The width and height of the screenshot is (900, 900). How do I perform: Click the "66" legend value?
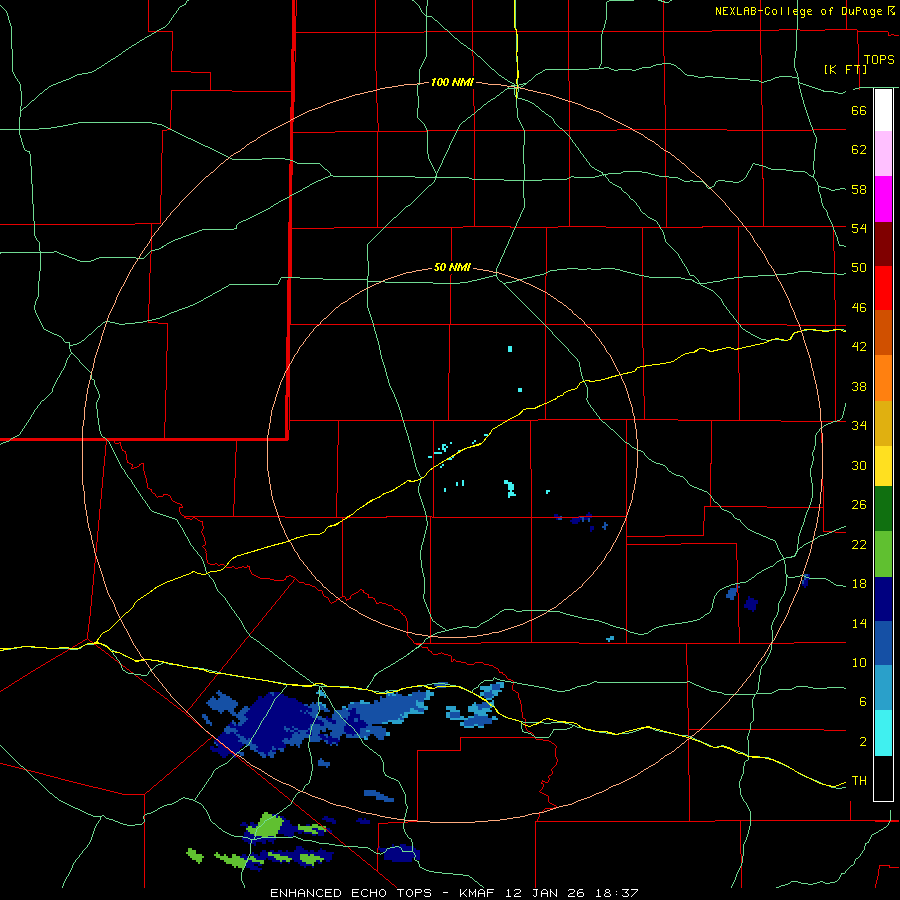coord(859,110)
